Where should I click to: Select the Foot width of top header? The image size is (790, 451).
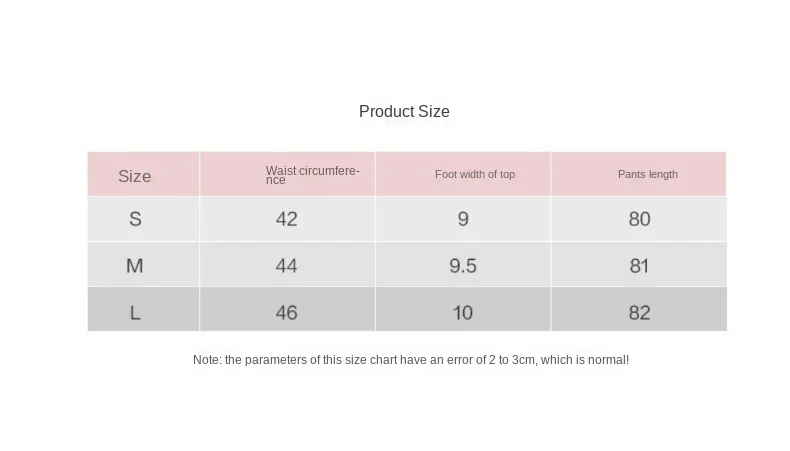point(475,174)
